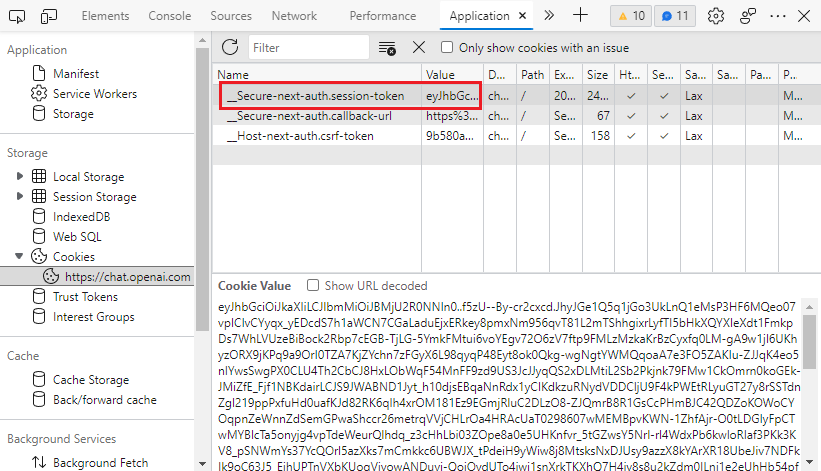
Task: Delete the selected cookie with the X icon
Action: (419, 47)
